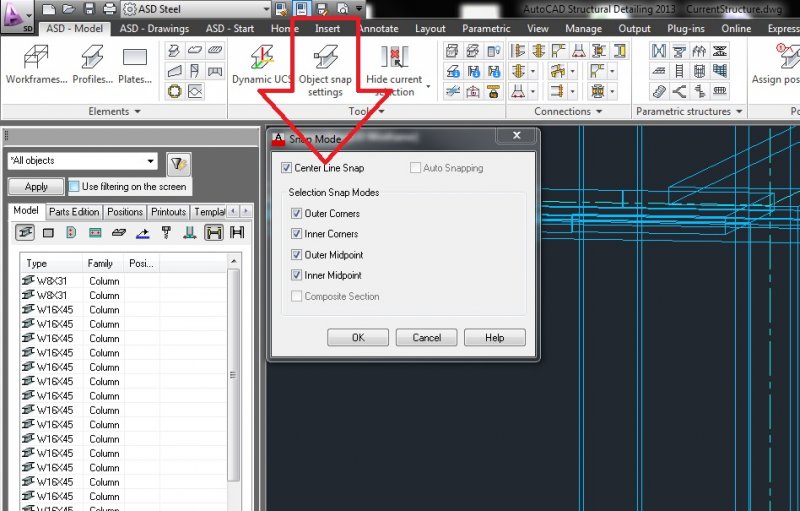Click the hatched grating element icon
This screenshot has height=511, width=800.
(x=215, y=50)
